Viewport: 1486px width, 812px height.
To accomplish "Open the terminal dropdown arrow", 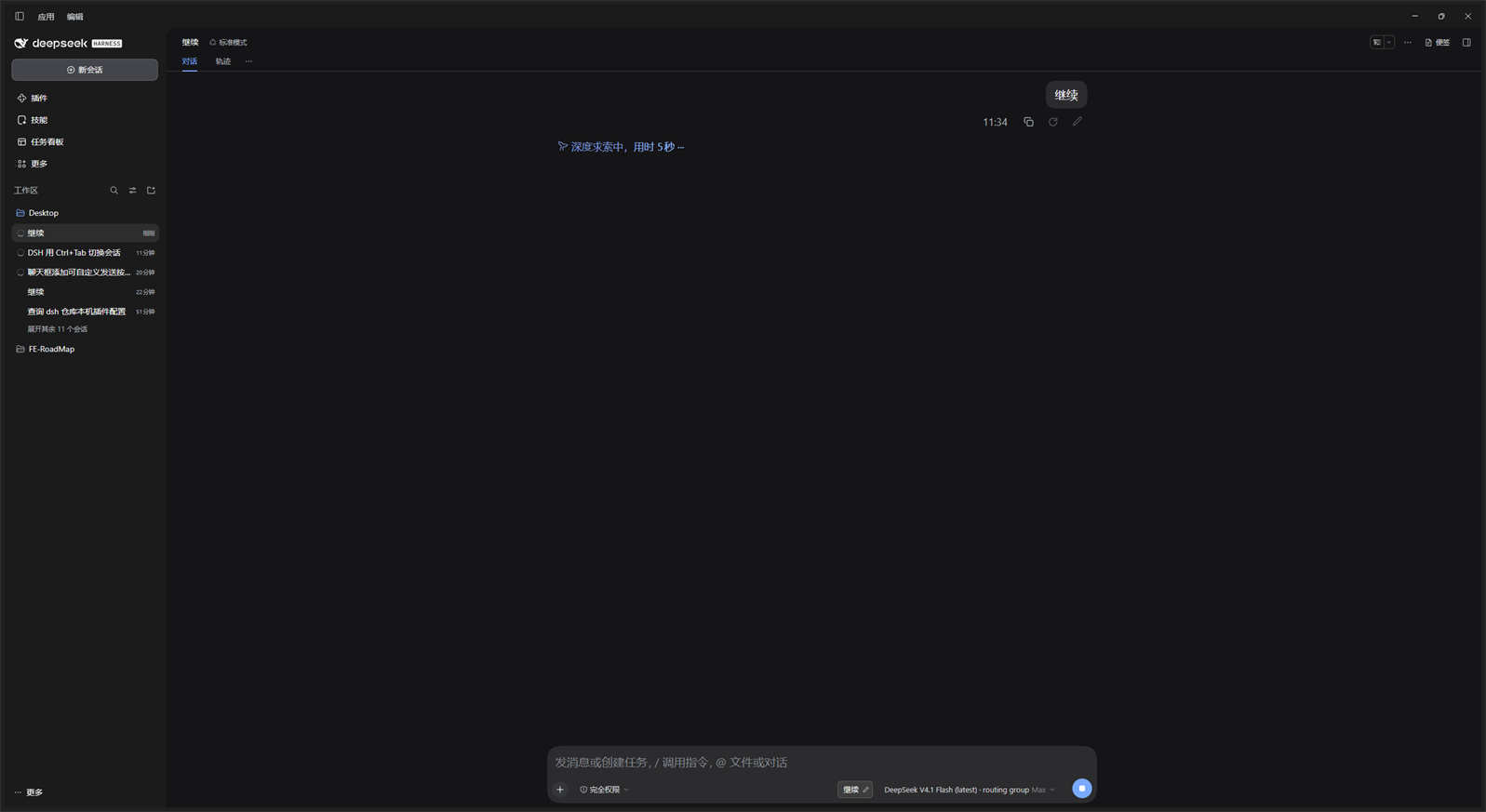I will (1389, 43).
